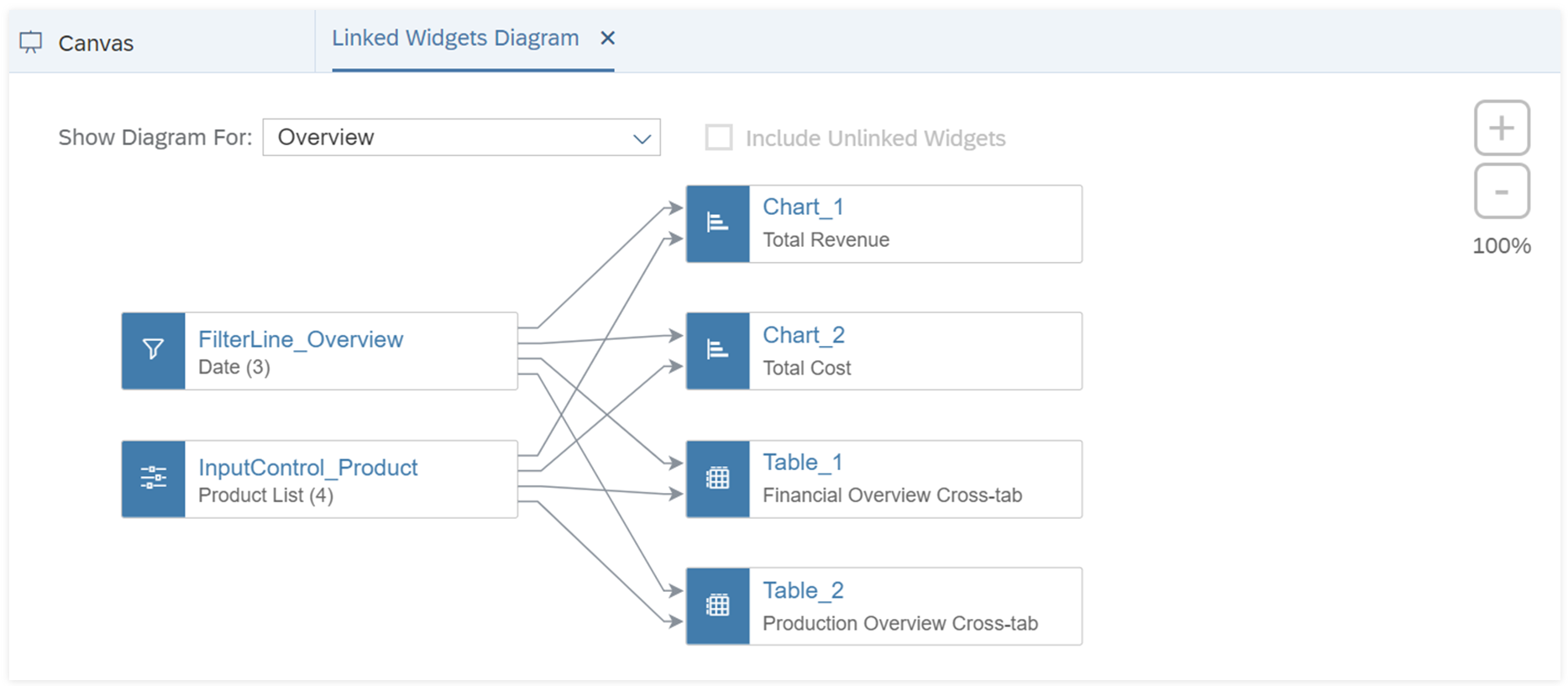Select the Financial Overview Cross-tab node
Image resolution: width=1568 pixels, height=686 pixels.
[x=891, y=495]
